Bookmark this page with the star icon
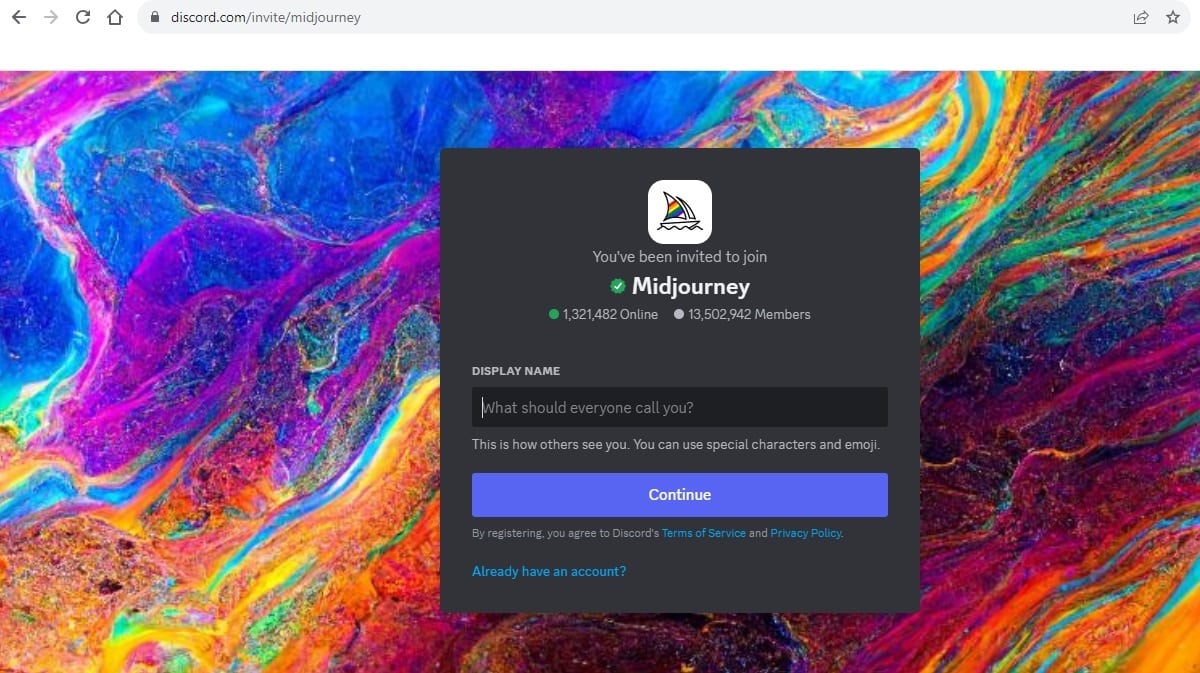Image resolution: width=1200 pixels, height=673 pixels. tap(1173, 17)
